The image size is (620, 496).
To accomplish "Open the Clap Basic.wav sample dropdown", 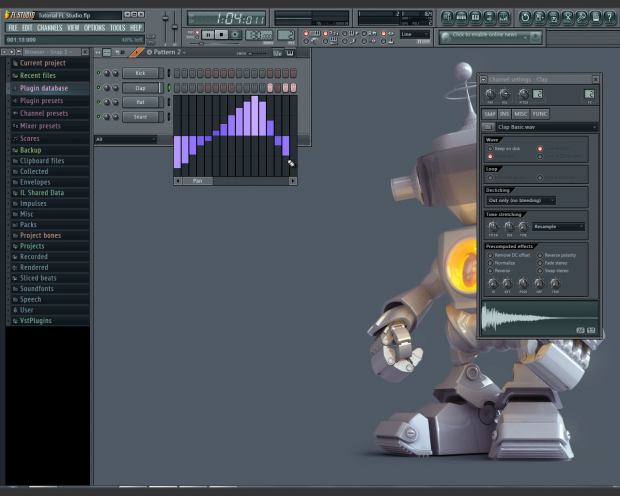I will tap(546, 127).
